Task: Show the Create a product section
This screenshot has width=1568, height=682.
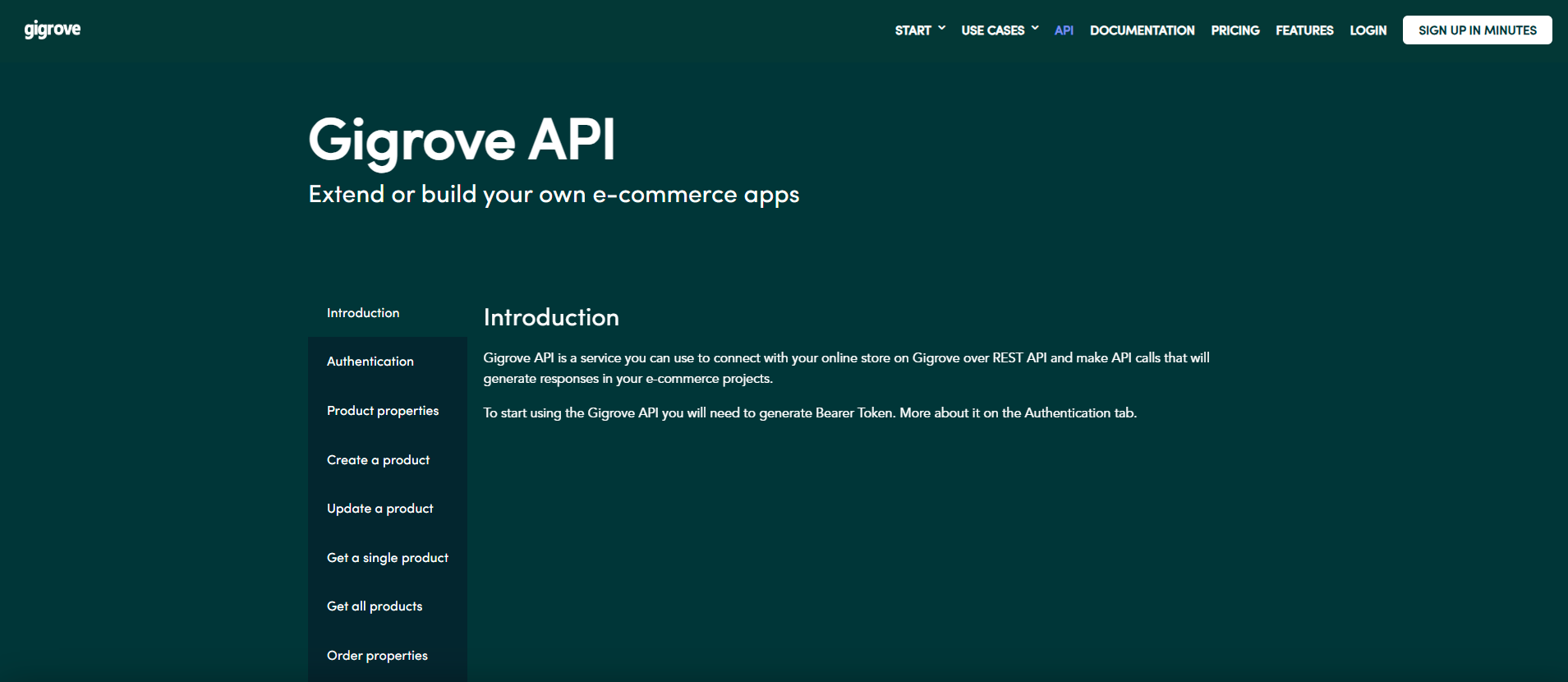Action: [388, 460]
